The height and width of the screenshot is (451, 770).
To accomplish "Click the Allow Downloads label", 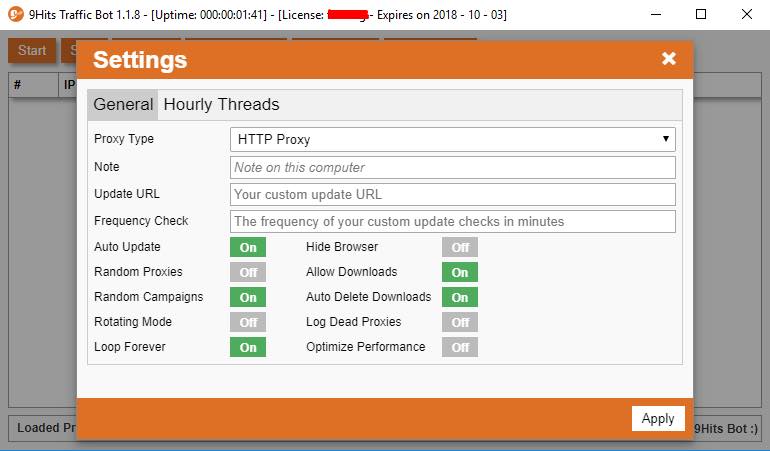I will click(352, 272).
